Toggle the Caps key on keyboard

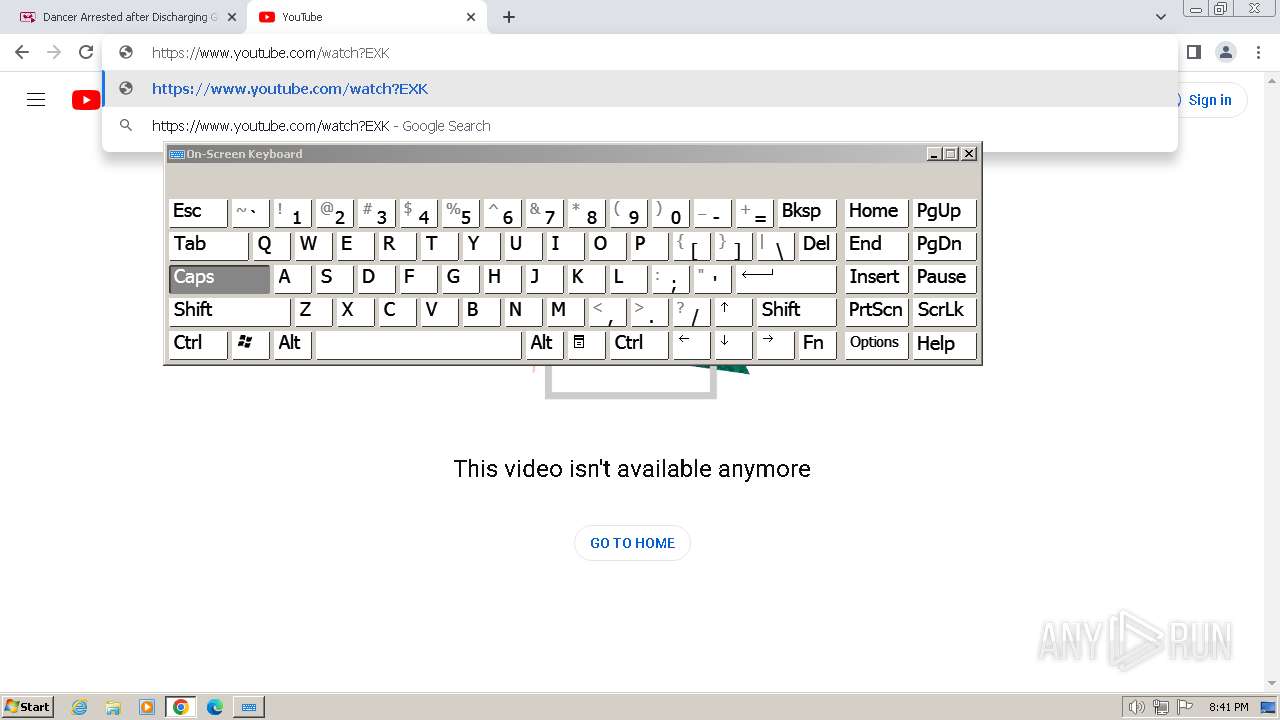point(219,278)
